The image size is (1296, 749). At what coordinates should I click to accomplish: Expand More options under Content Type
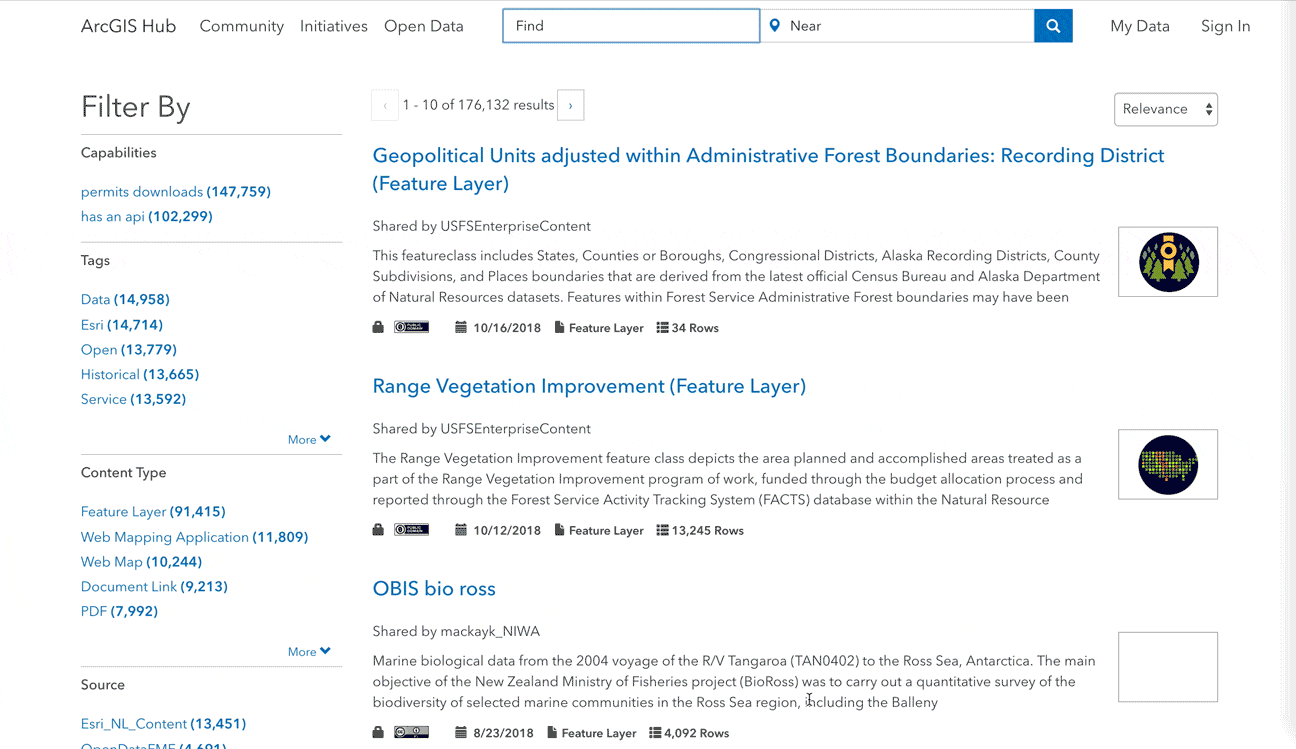309,651
